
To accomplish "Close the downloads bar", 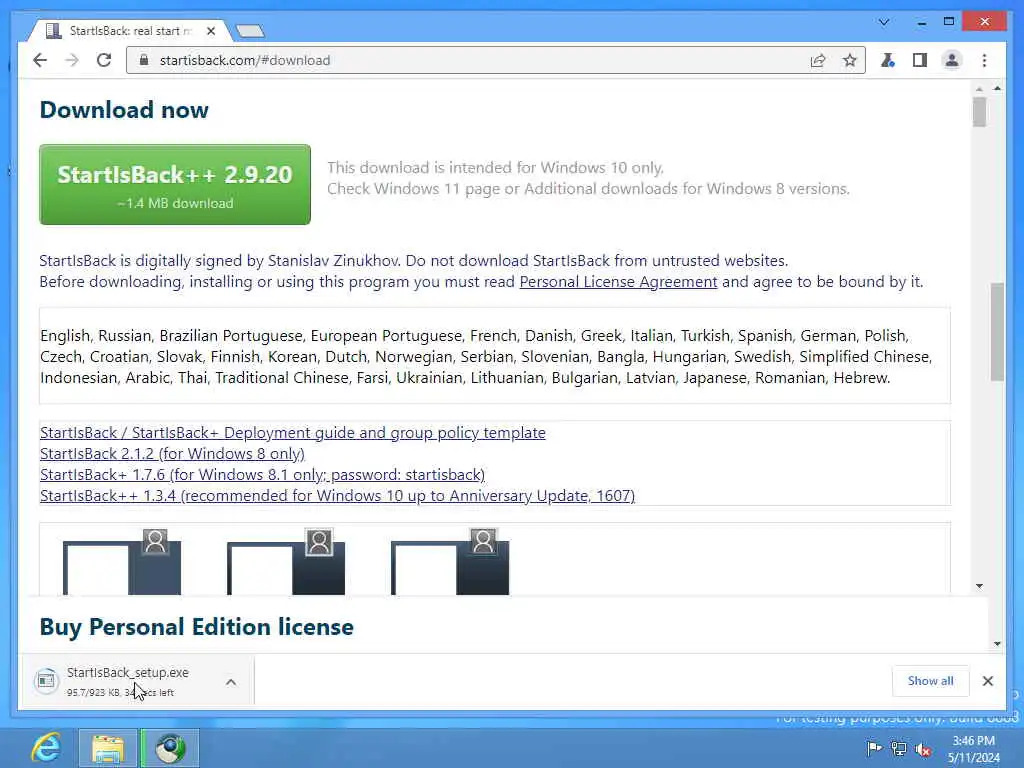I will [x=987, y=681].
